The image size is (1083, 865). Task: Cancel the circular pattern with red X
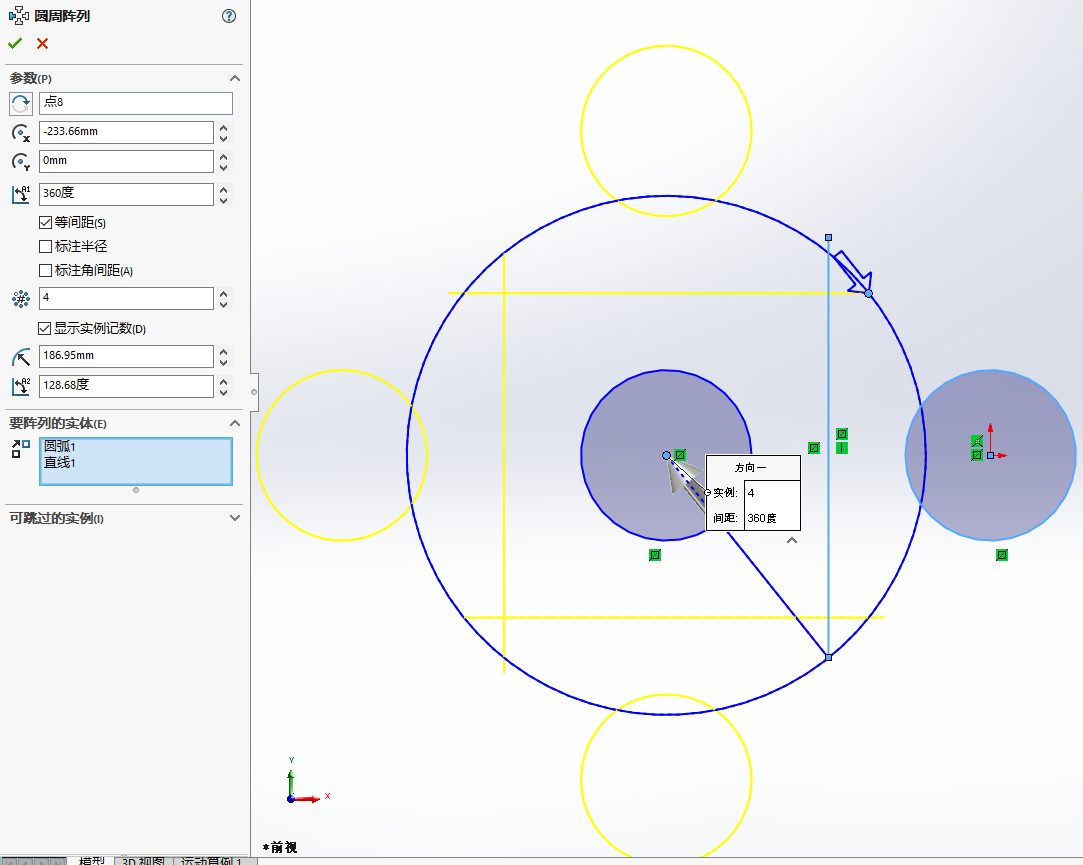coord(43,44)
